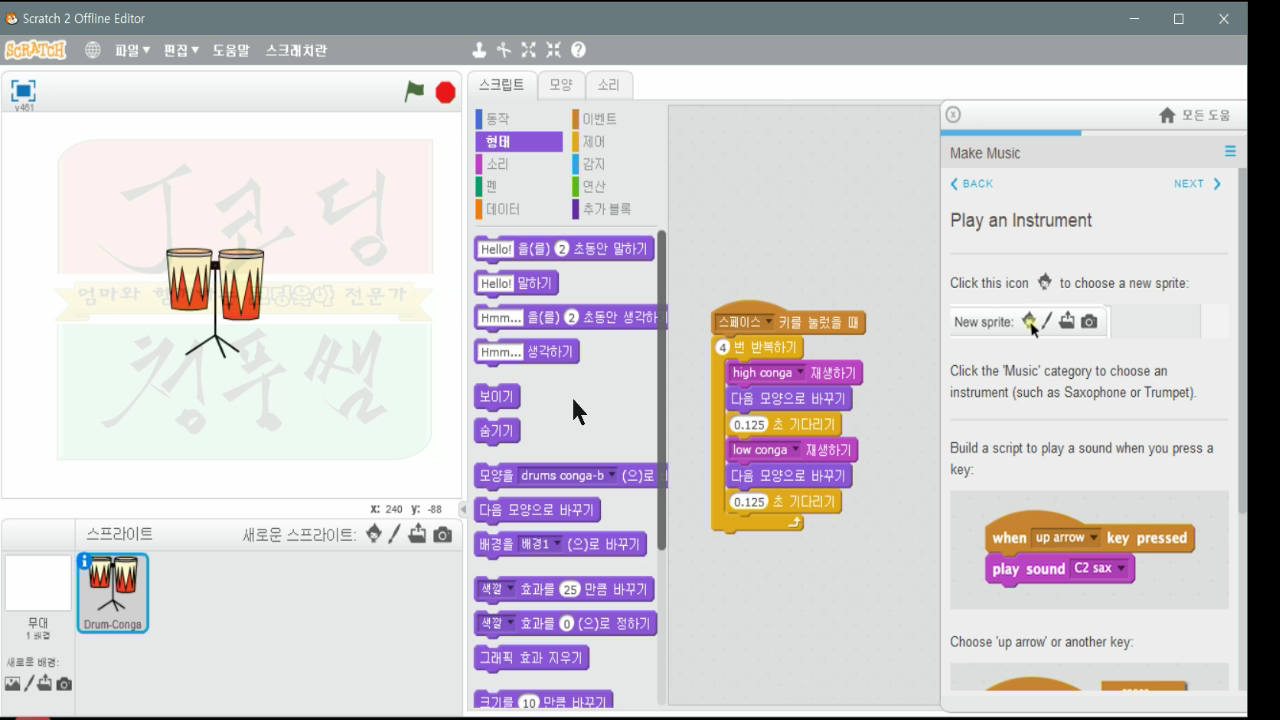Click the conga drum sprite on stage
This screenshot has height=720, width=1280.
point(214,300)
